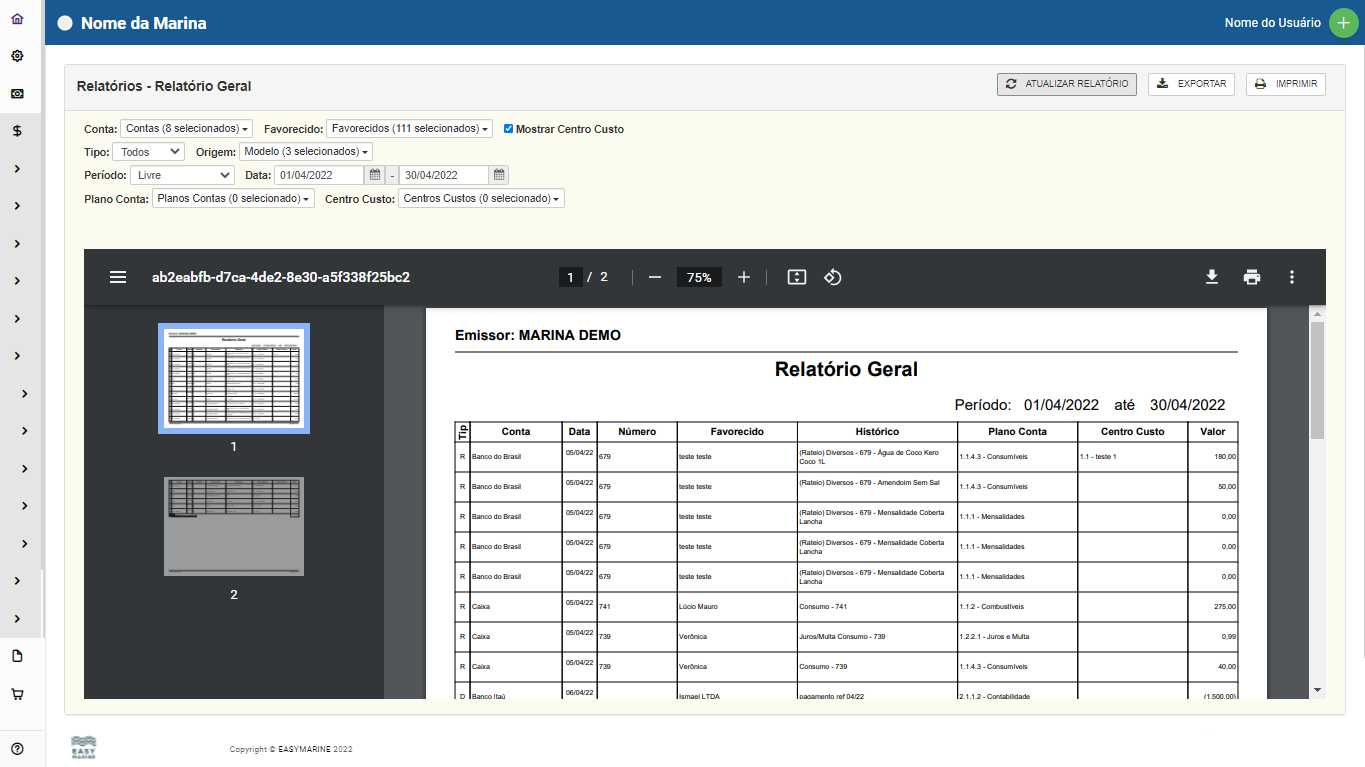Click the start date field 01/04/2022

coord(320,175)
